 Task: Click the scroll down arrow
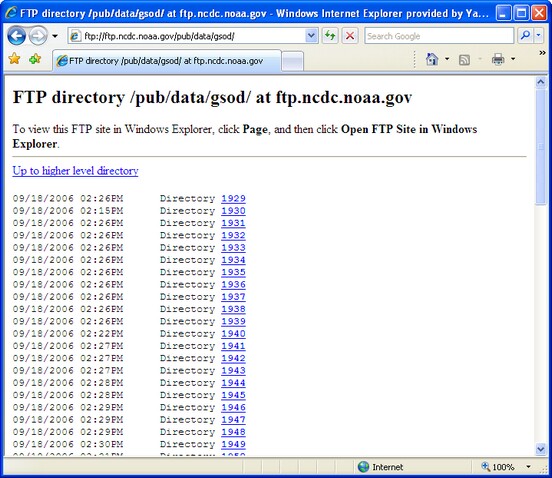point(541,449)
